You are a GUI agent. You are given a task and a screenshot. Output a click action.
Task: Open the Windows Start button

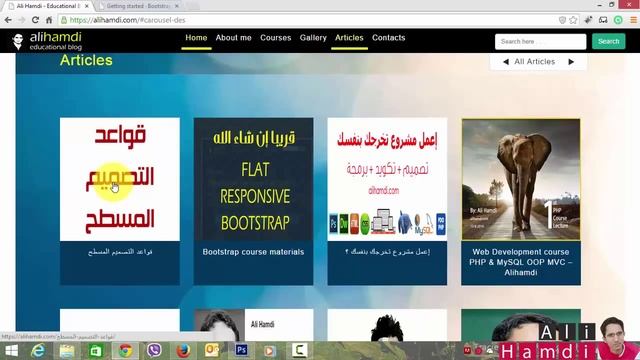click(x=11, y=351)
